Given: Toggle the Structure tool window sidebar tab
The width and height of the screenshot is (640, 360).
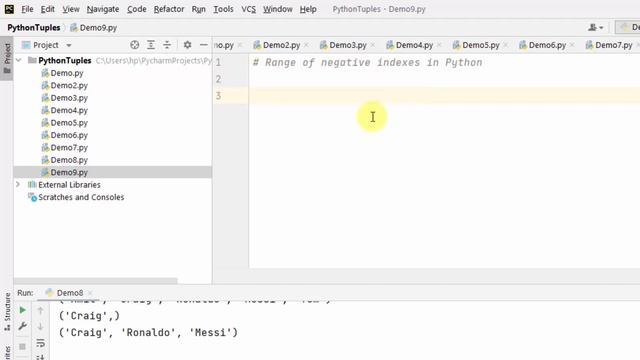Looking at the screenshot, I should click(x=7, y=311).
